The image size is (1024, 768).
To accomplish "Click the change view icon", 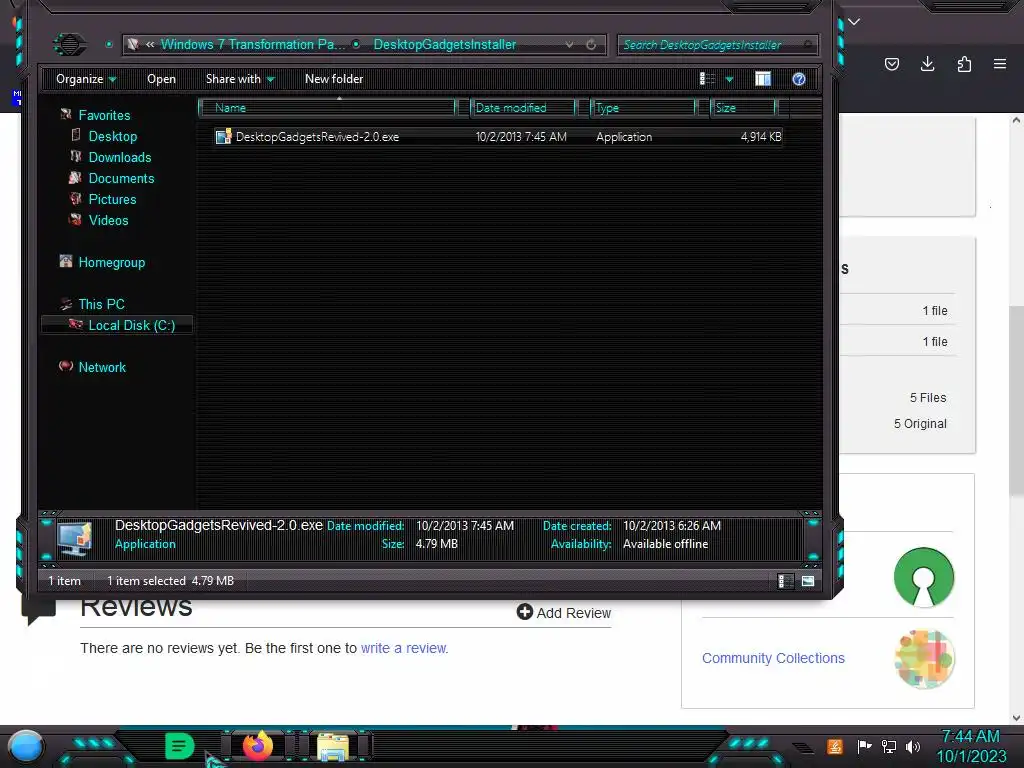I will click(x=707, y=79).
